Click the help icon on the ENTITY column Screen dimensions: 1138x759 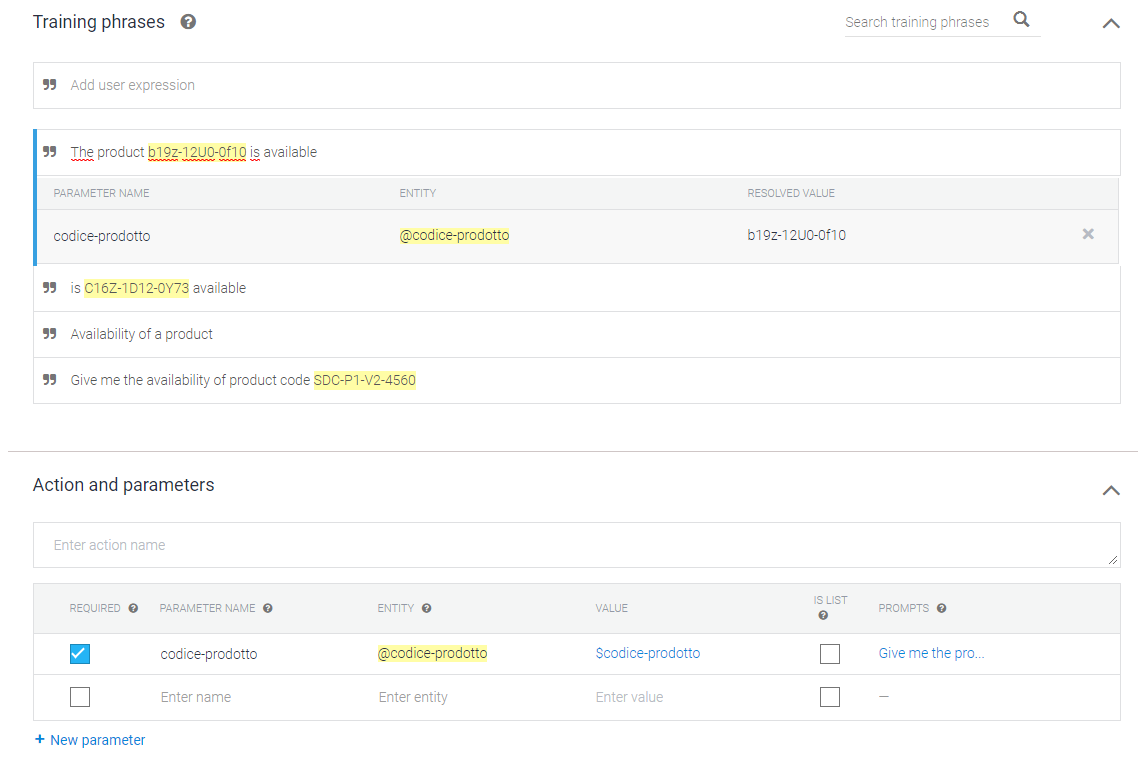[426, 608]
